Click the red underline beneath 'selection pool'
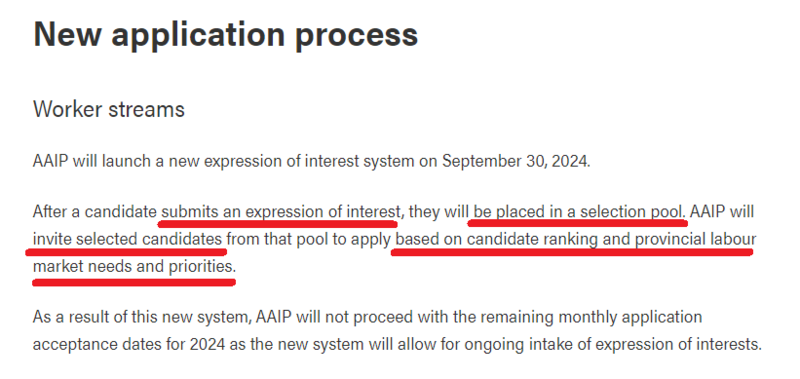 (x=578, y=222)
